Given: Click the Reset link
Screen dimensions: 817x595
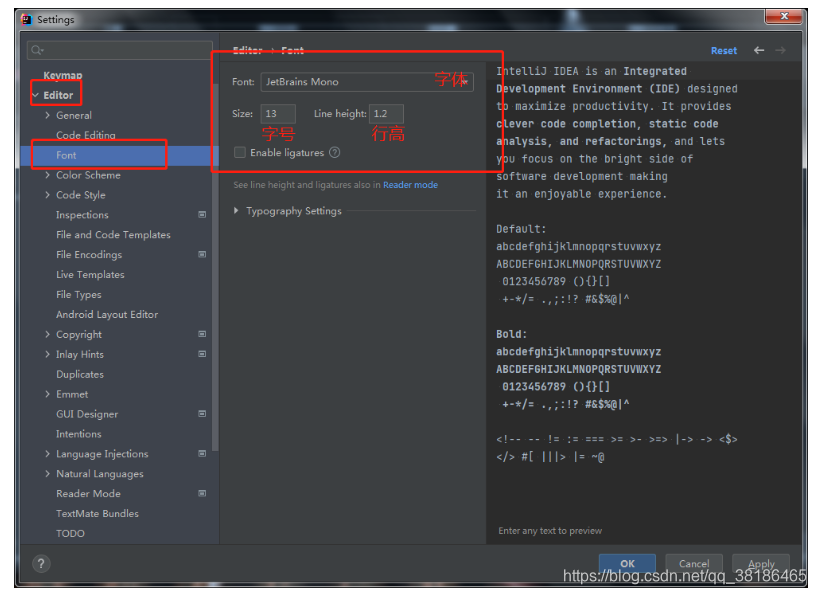Looking at the screenshot, I should [x=724, y=51].
